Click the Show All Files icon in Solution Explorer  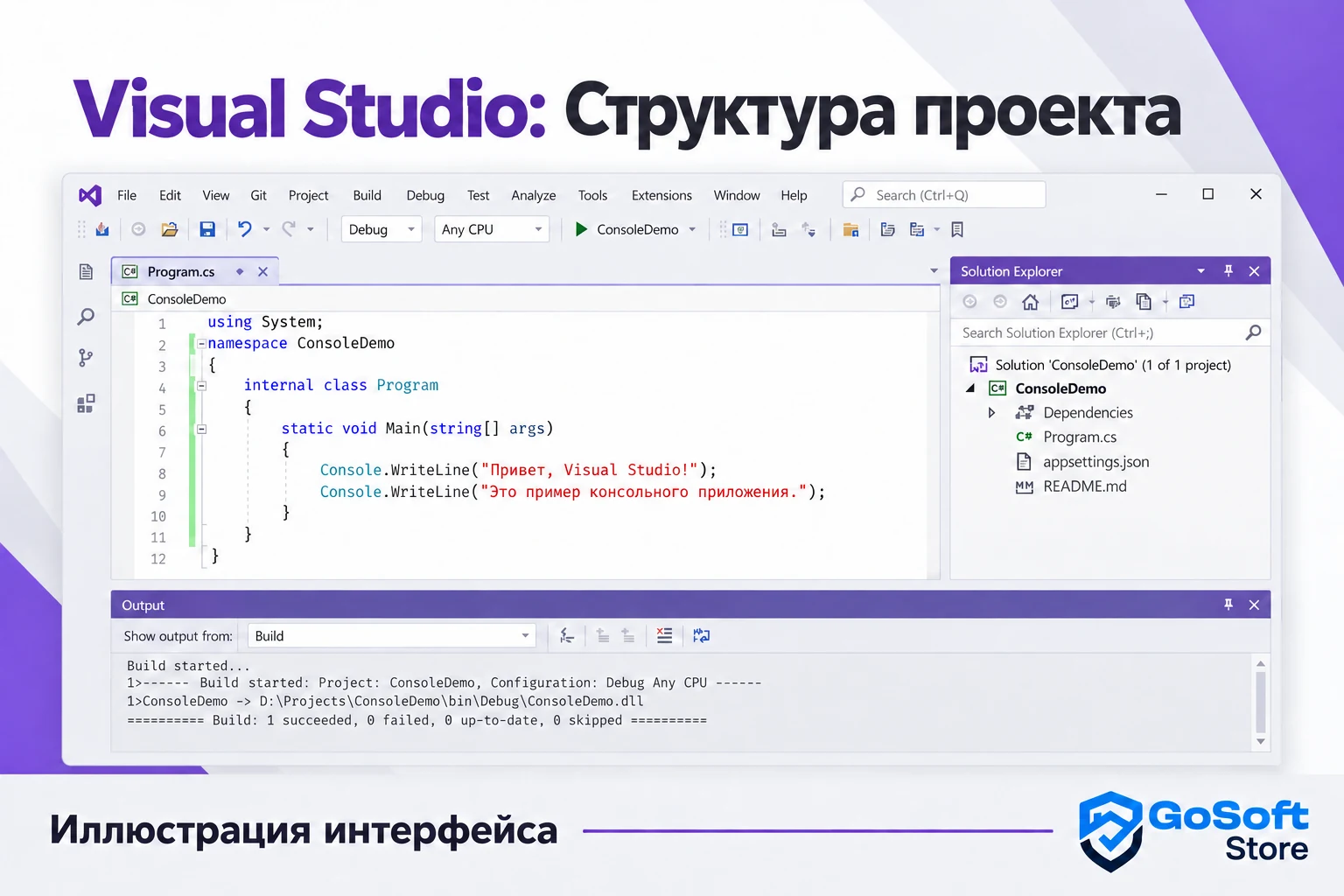coord(1144,302)
